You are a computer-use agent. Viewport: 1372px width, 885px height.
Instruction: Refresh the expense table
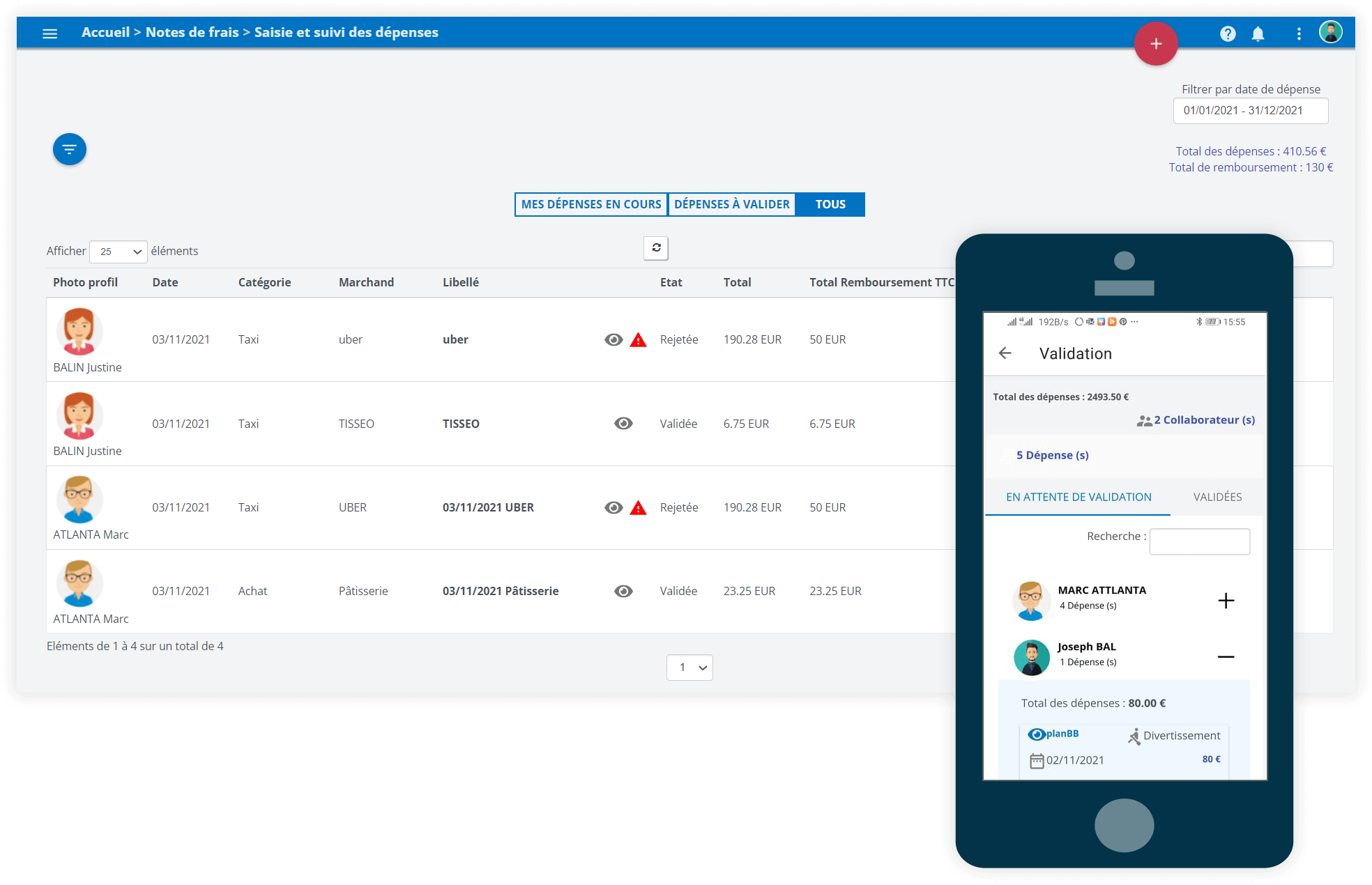click(x=655, y=248)
